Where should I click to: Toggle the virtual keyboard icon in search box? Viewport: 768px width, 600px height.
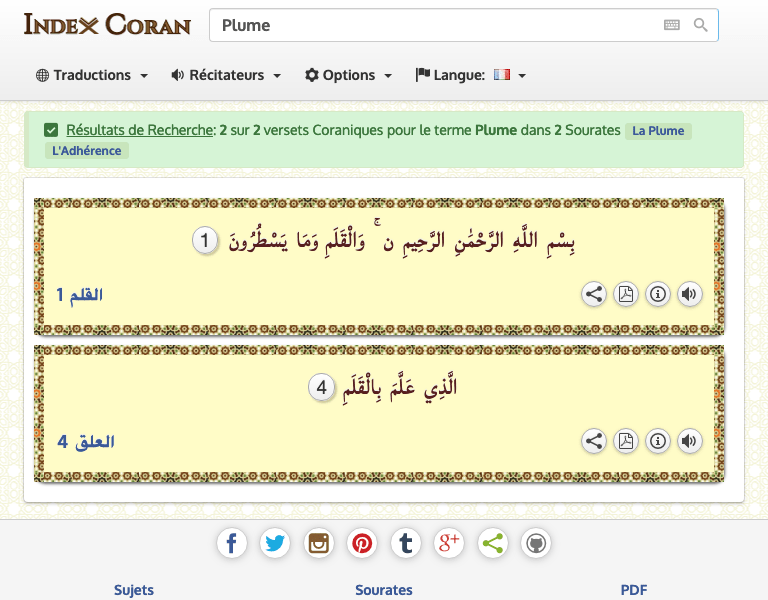click(x=671, y=26)
